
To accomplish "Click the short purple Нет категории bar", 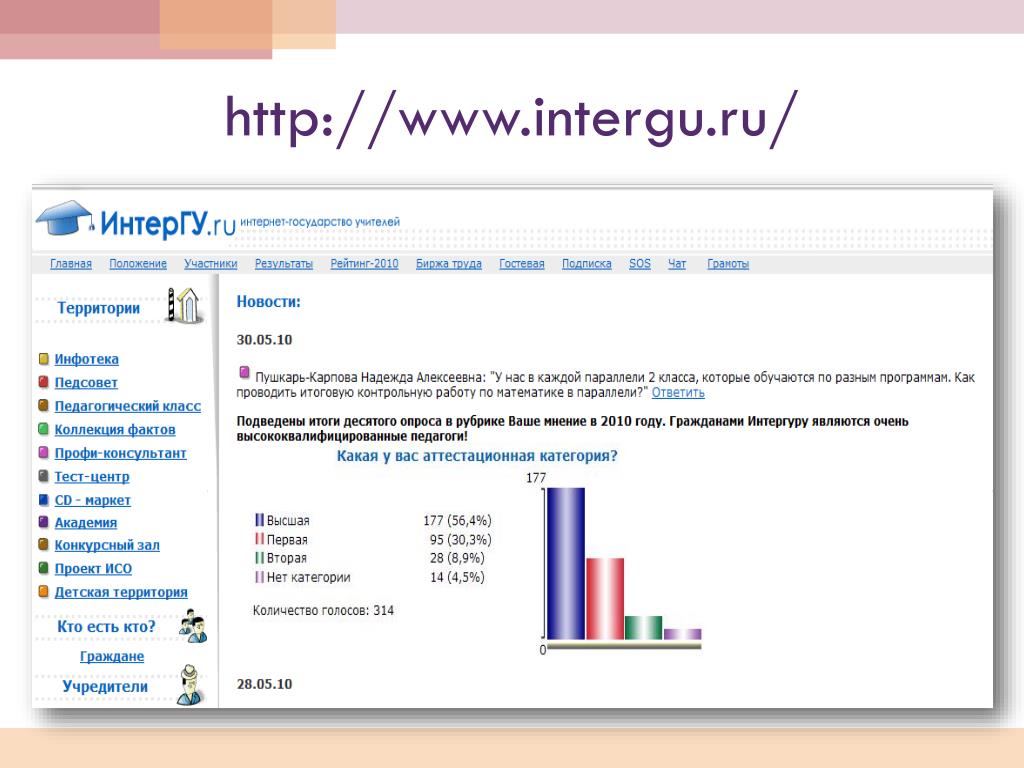I will tap(682, 634).
